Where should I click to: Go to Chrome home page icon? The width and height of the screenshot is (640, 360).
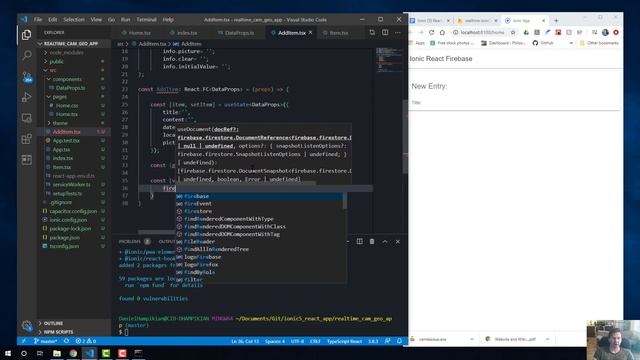coord(442,32)
